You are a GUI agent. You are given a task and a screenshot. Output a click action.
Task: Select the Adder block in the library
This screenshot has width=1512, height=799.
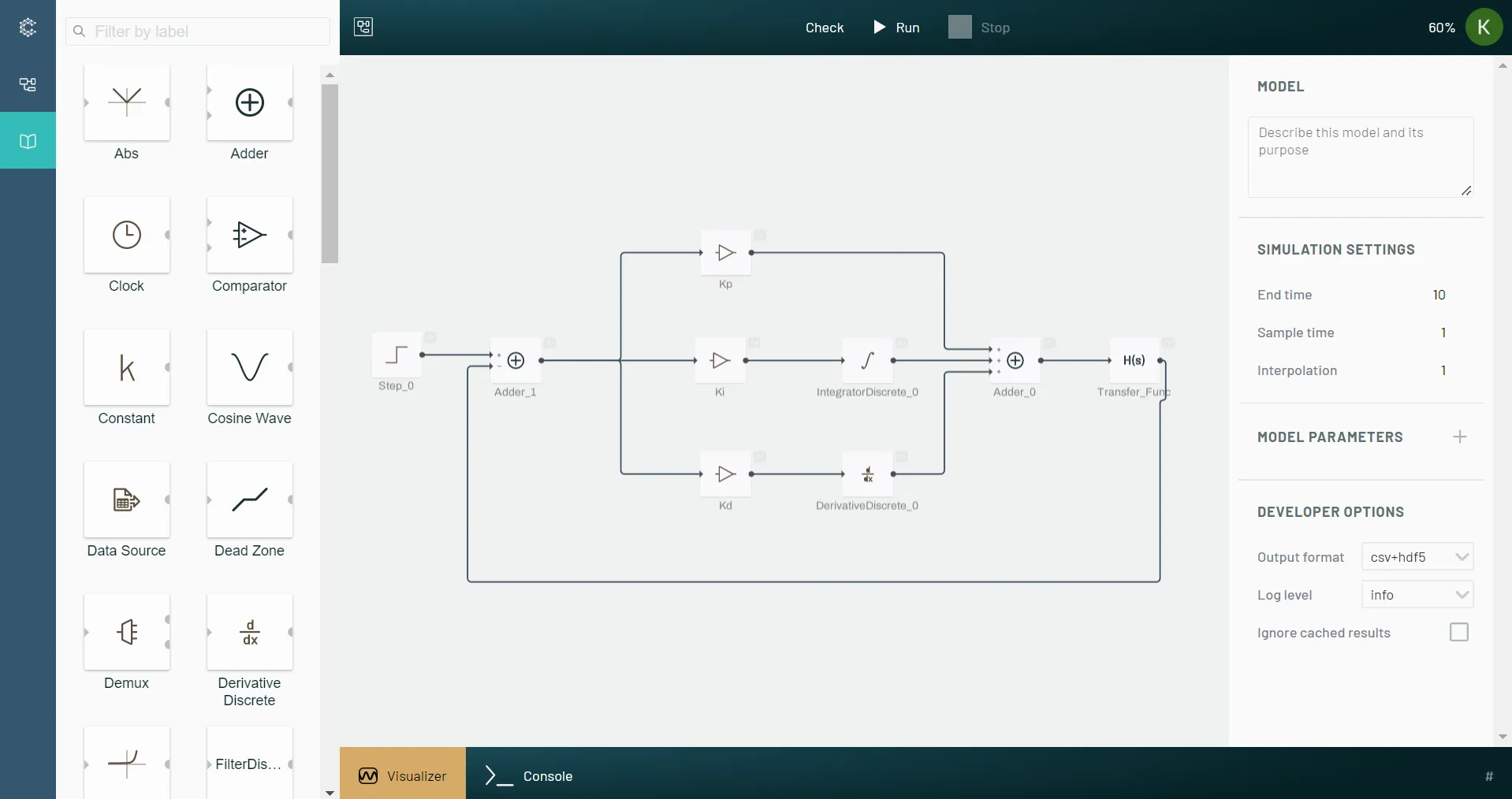[x=249, y=103]
